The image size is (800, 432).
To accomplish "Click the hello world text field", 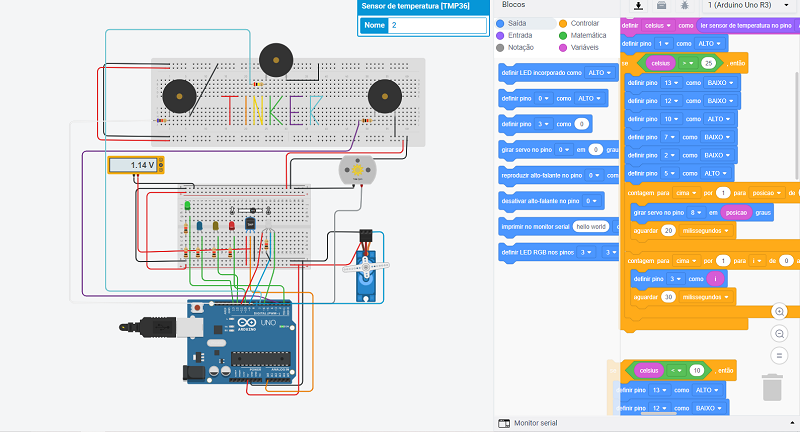I will pyautogui.click(x=591, y=226).
